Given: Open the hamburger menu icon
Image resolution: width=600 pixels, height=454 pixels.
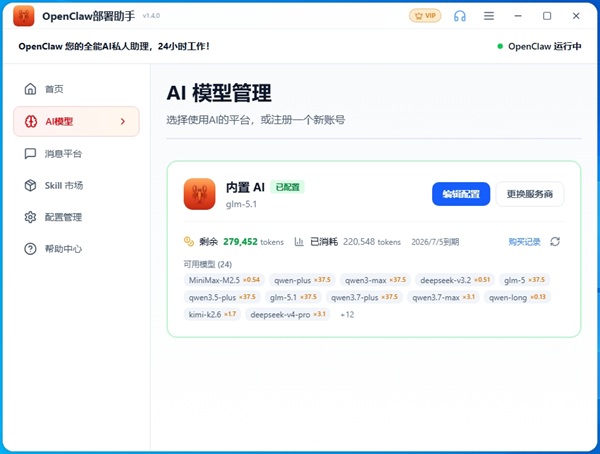Looking at the screenshot, I should pyautogui.click(x=489, y=16).
